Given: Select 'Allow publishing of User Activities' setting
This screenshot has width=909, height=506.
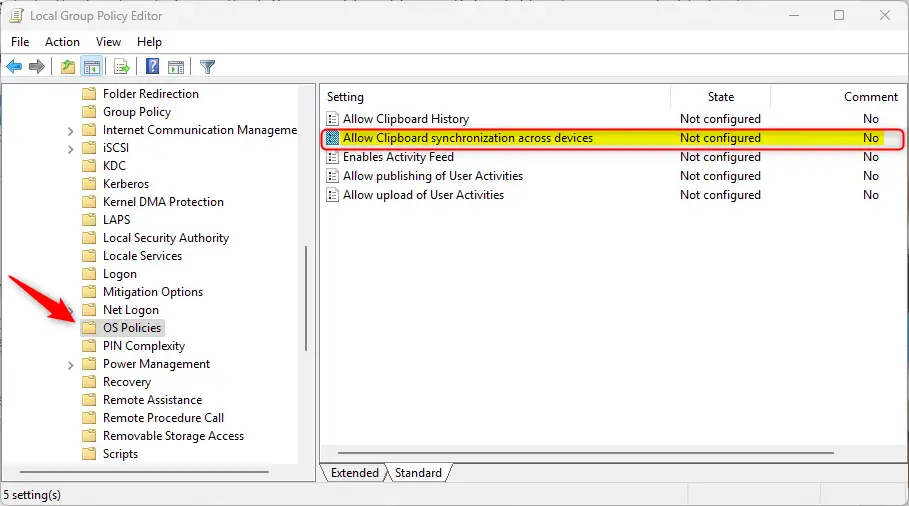Looking at the screenshot, I should [432, 176].
